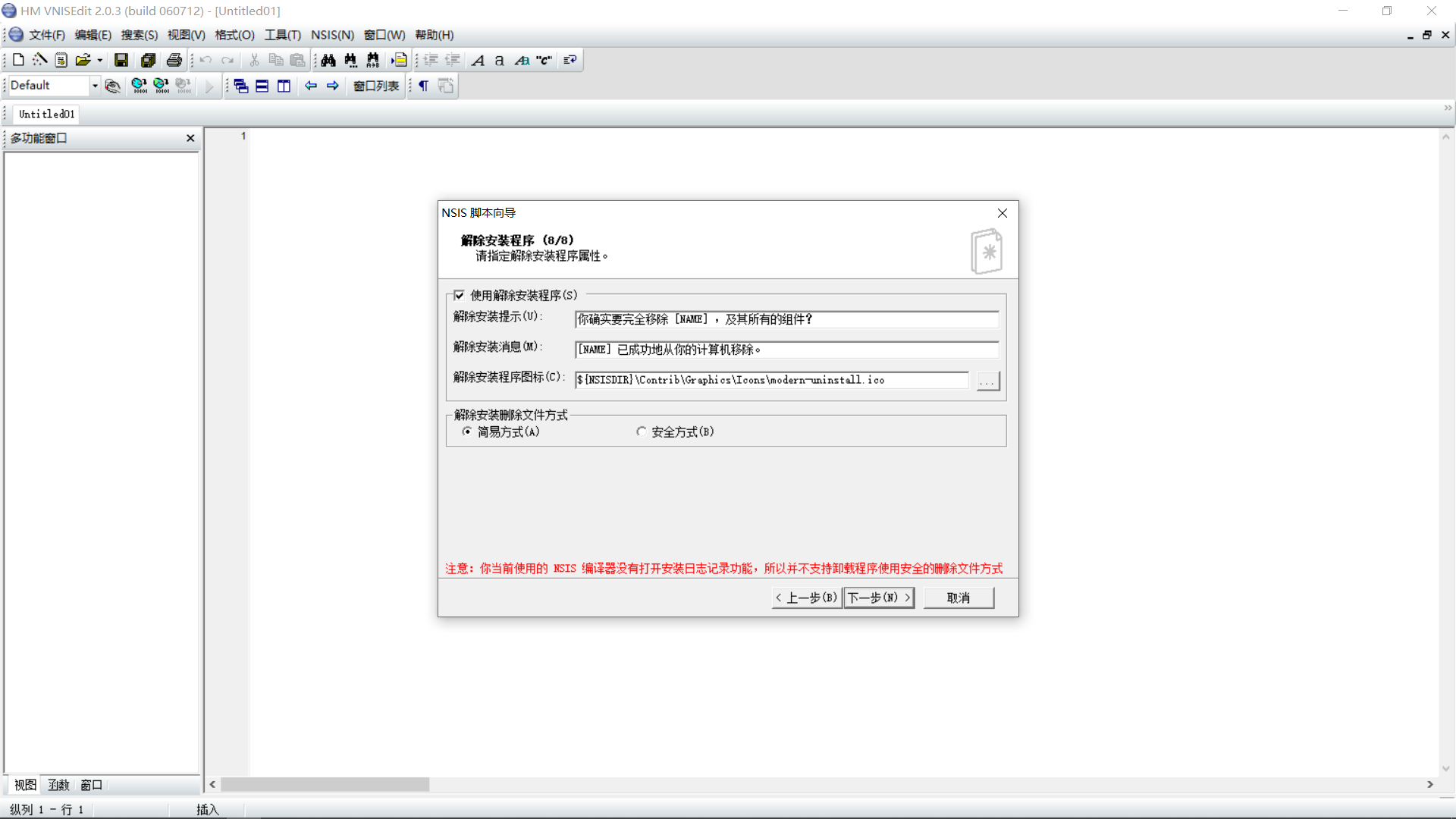Create a new blank script file
The height and width of the screenshot is (819, 1456).
click(x=18, y=60)
